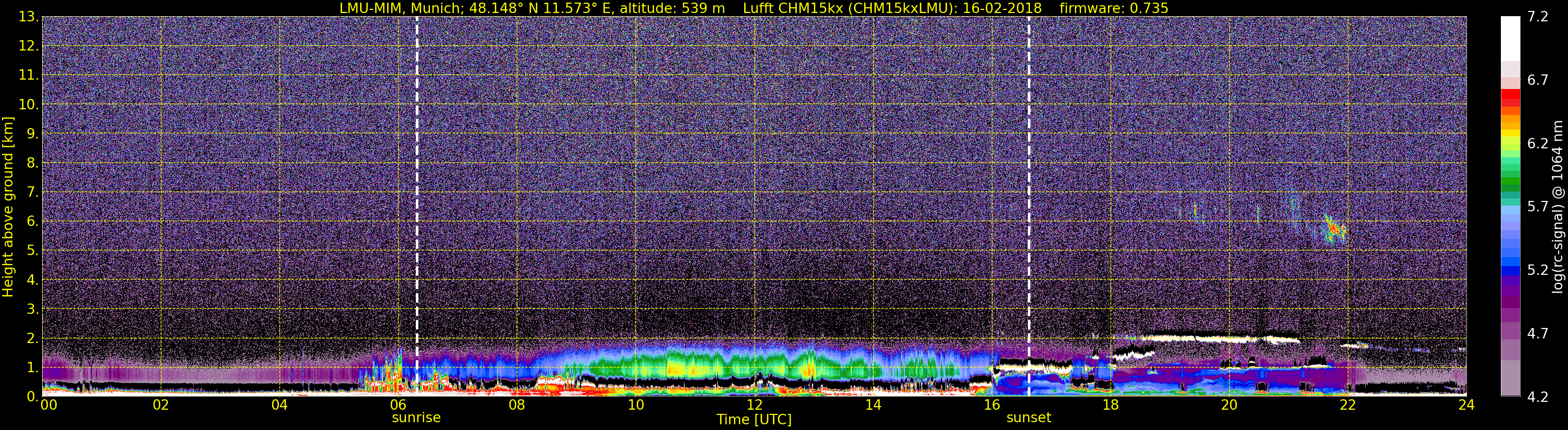The image size is (1568, 430).
Task: Click the y-axis tick label '6.'
Action: click(32, 222)
